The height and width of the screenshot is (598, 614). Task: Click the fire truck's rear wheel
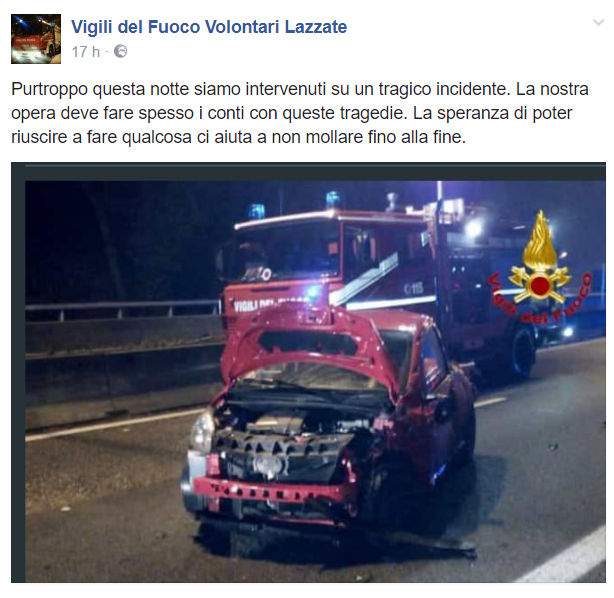[x=521, y=352]
